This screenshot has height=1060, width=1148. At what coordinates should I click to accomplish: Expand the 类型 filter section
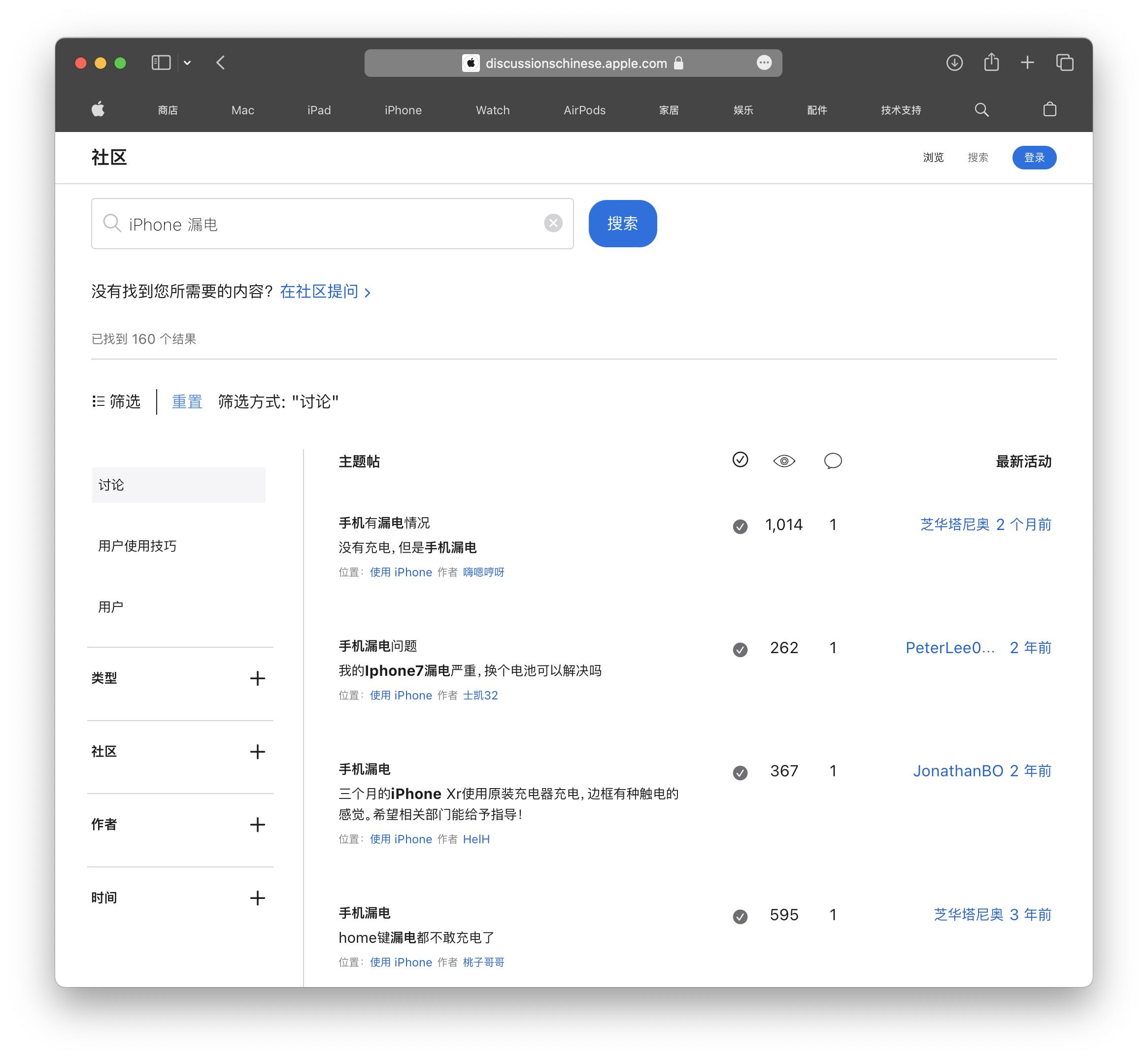click(x=257, y=679)
